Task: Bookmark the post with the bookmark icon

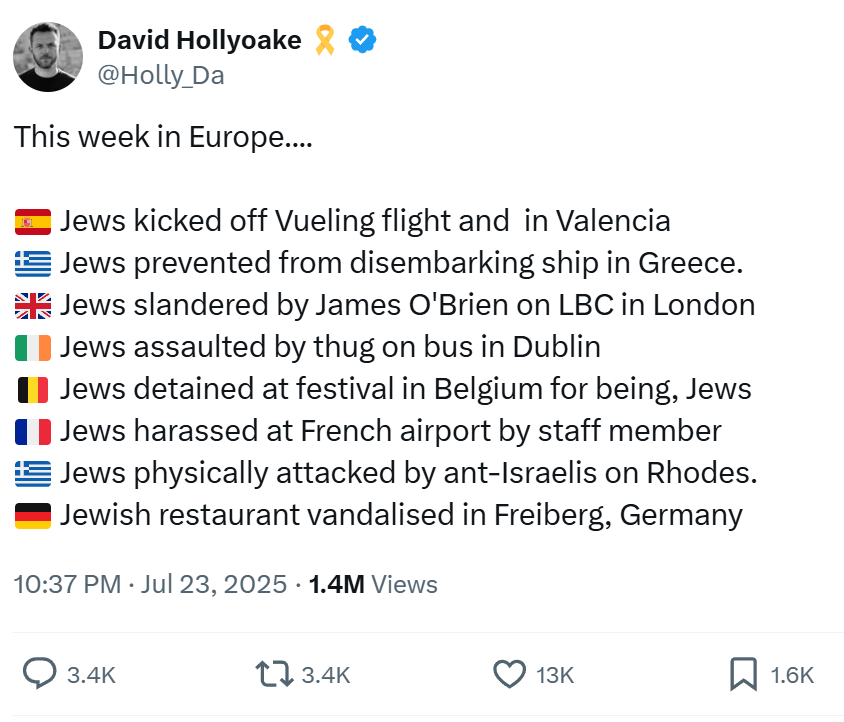Action: tap(743, 674)
